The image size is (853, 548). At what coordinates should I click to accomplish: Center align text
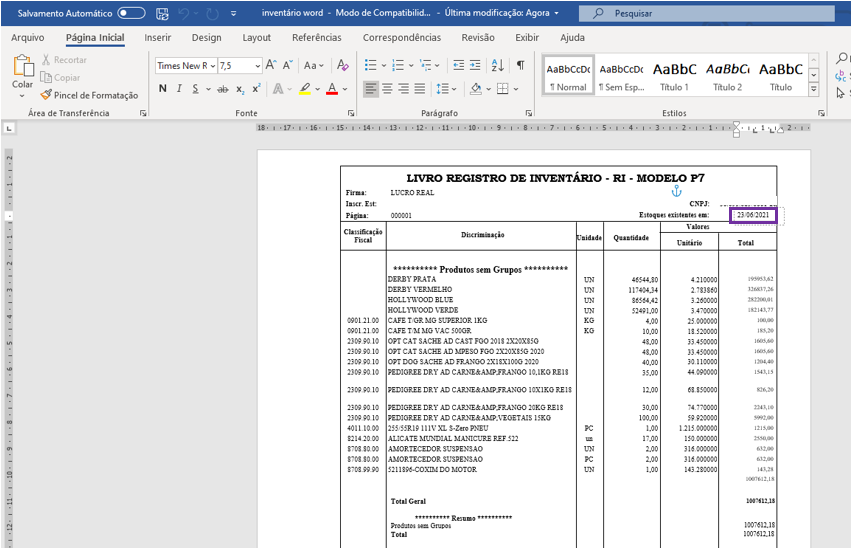point(387,89)
